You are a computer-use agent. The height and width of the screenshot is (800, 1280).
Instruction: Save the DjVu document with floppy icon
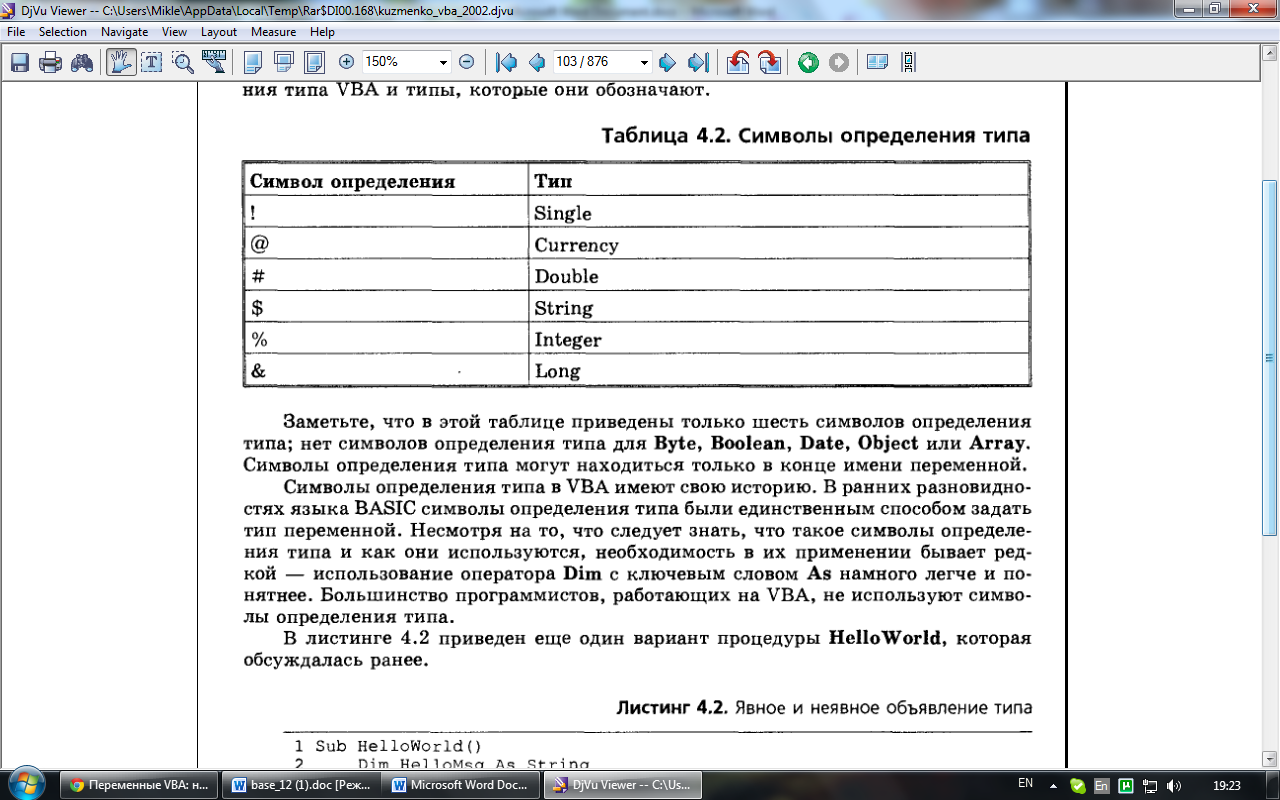20,62
